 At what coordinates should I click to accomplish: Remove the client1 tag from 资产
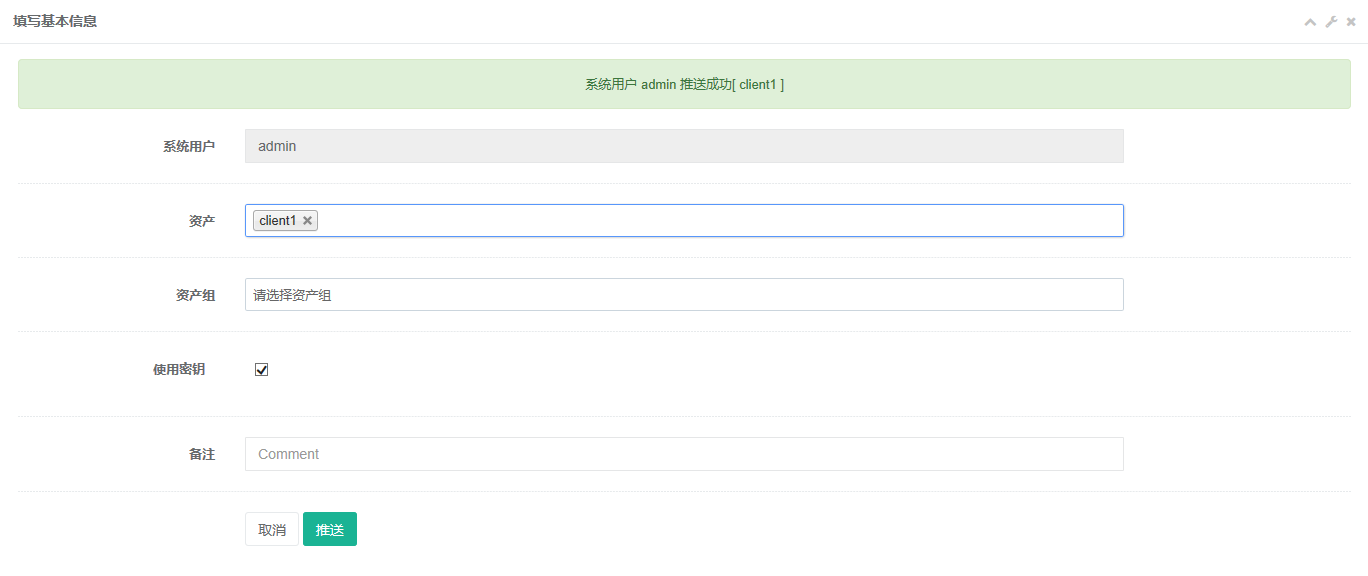pos(307,221)
